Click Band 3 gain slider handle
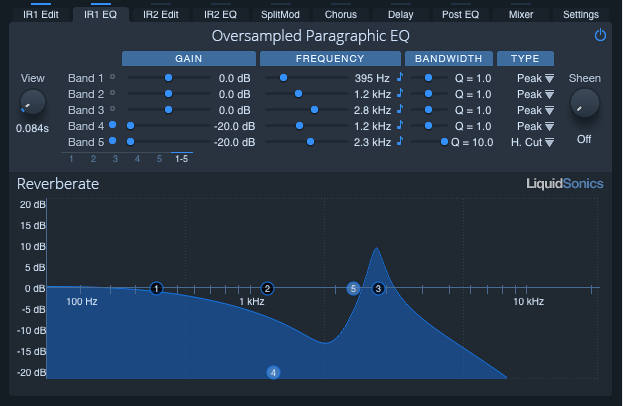The image size is (623, 406). click(168, 109)
